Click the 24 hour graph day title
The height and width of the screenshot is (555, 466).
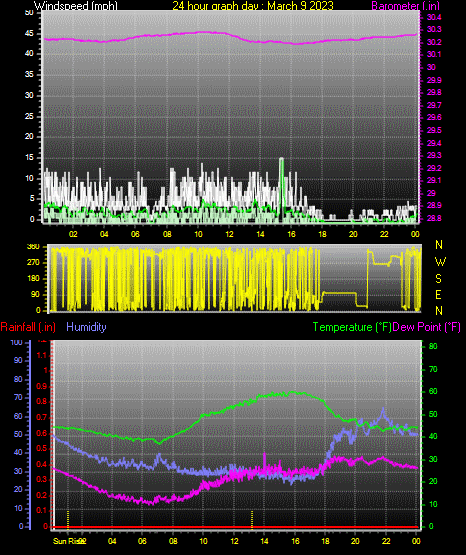(253, 6)
